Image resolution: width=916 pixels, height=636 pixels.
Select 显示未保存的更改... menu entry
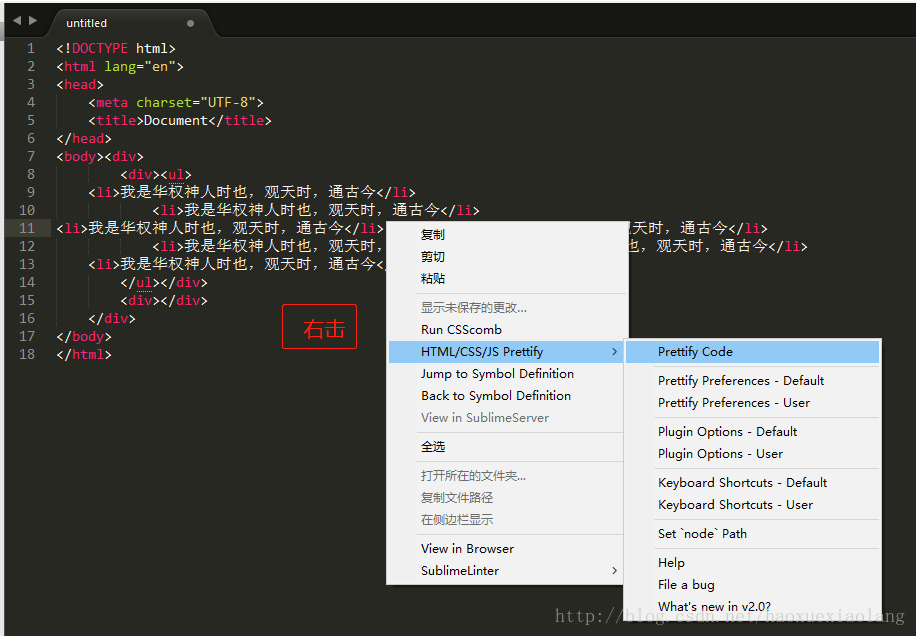[507, 308]
